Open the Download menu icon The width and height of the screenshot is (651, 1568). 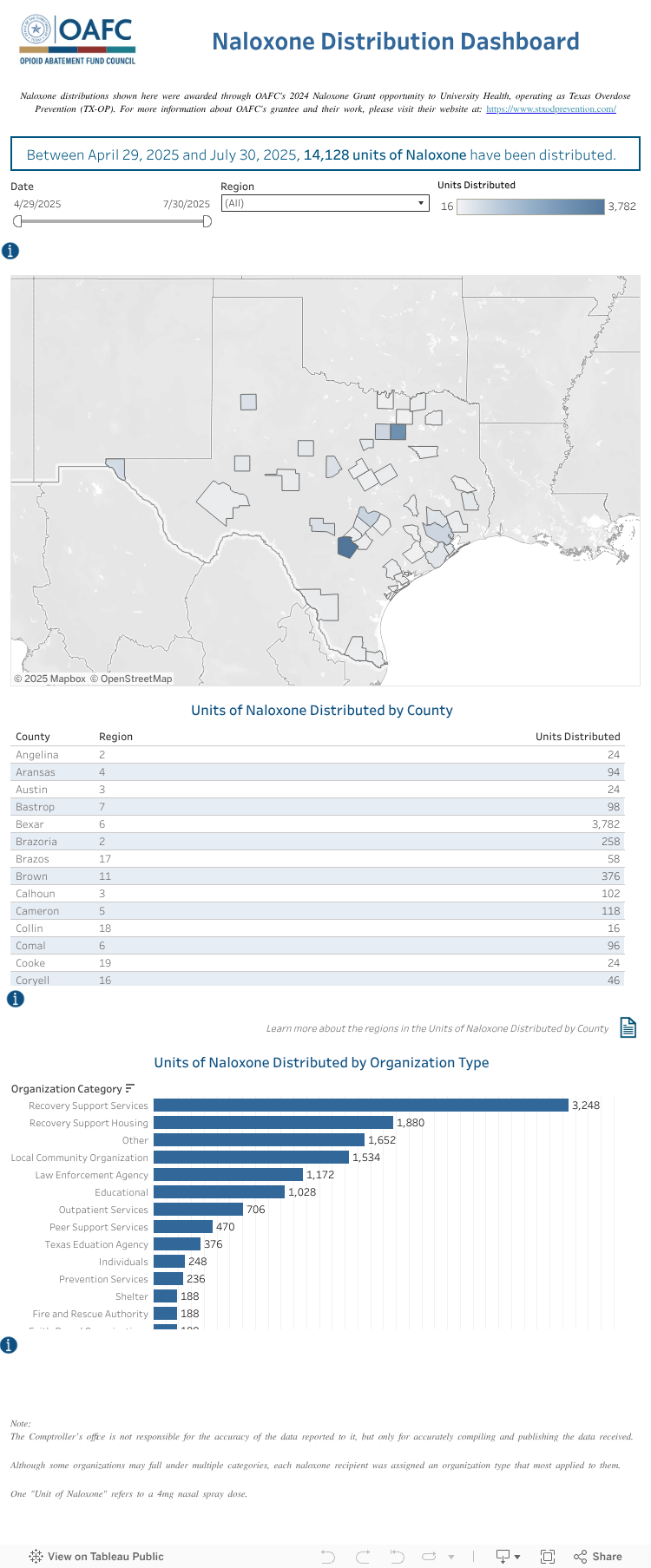click(x=507, y=1556)
